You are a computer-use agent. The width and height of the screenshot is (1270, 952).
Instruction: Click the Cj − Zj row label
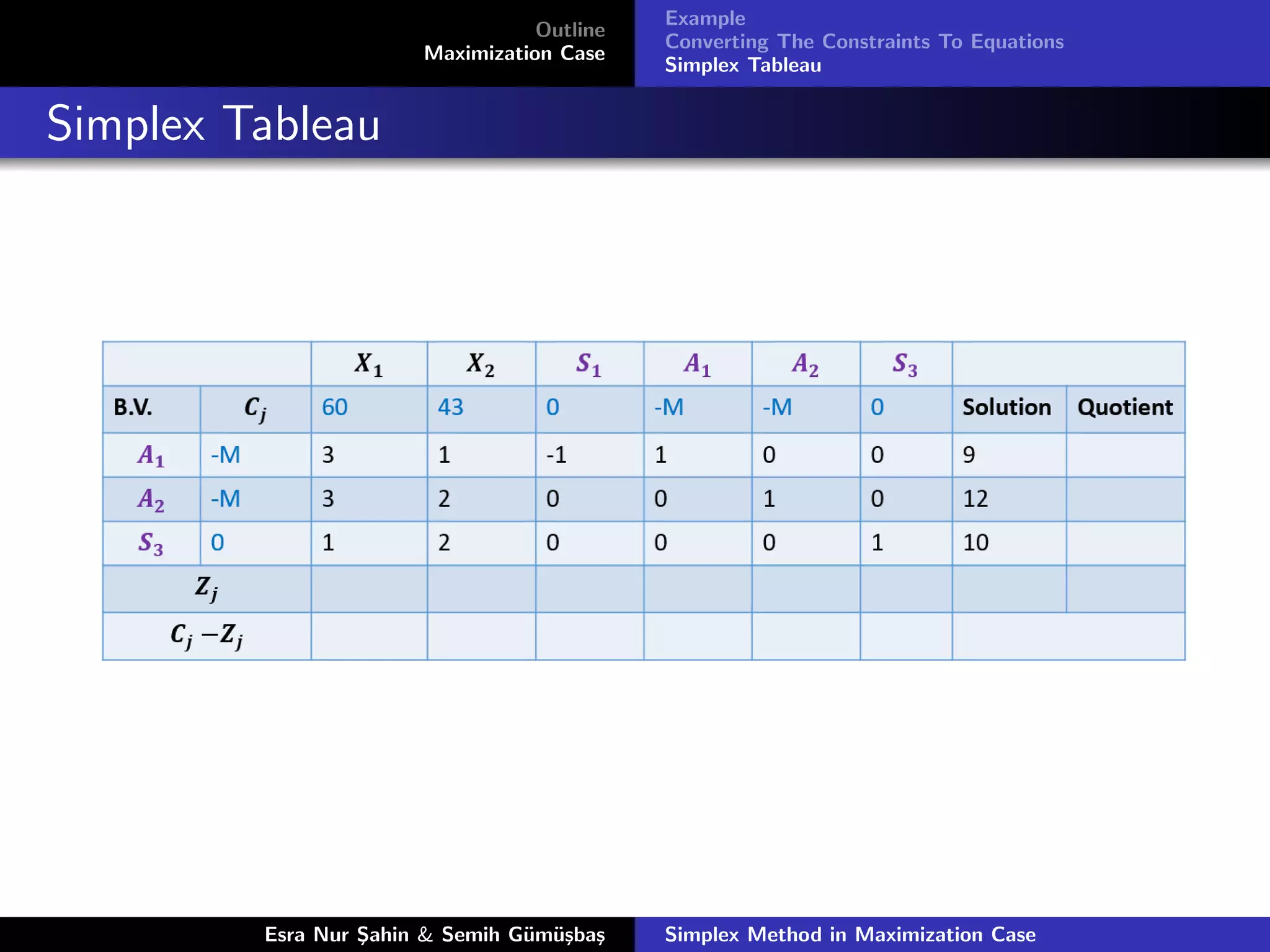(206, 635)
